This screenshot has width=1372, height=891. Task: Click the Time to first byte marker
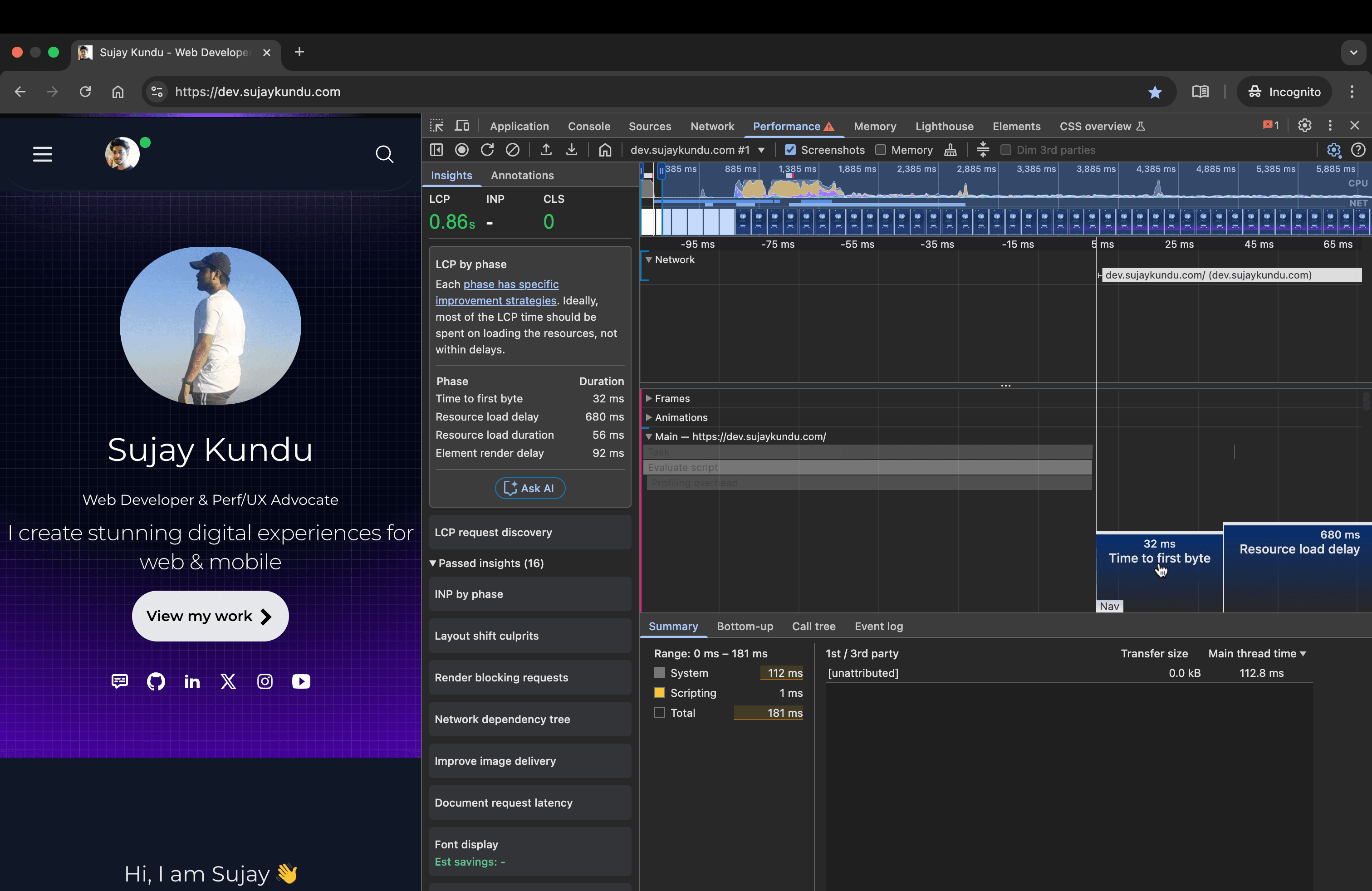click(1159, 558)
